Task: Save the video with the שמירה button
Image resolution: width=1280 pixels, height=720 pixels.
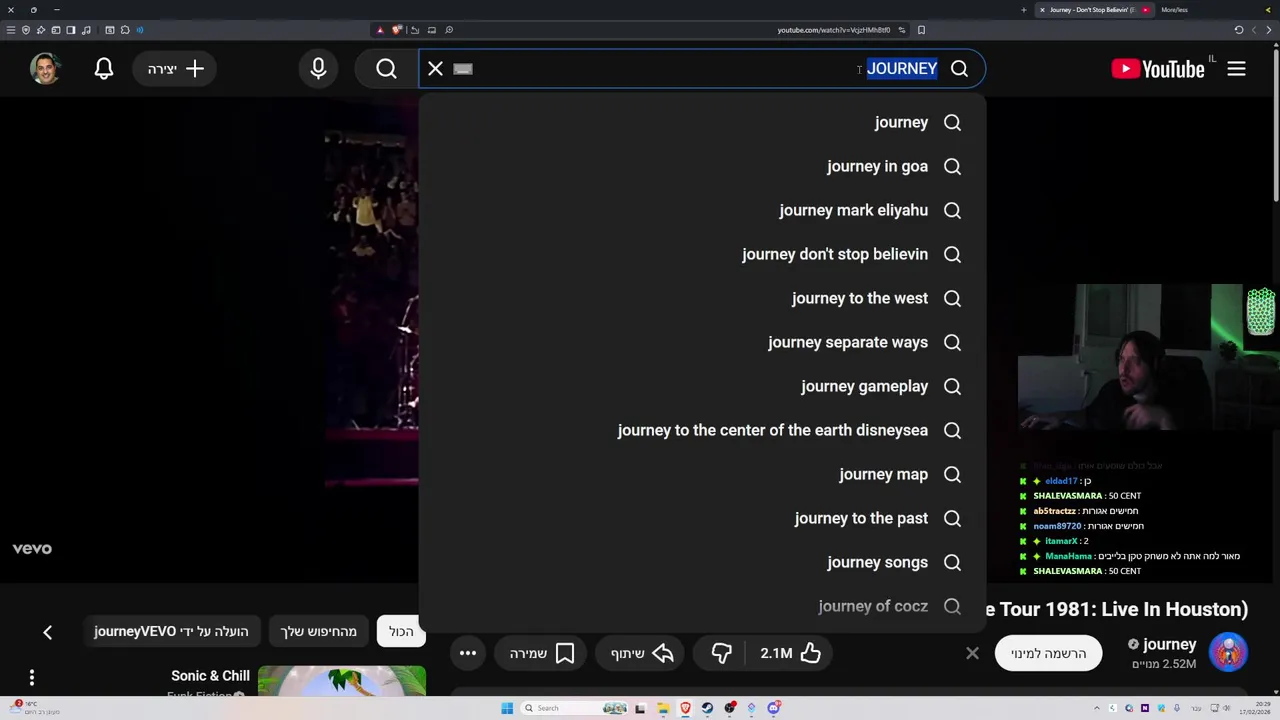Action: coord(542,653)
